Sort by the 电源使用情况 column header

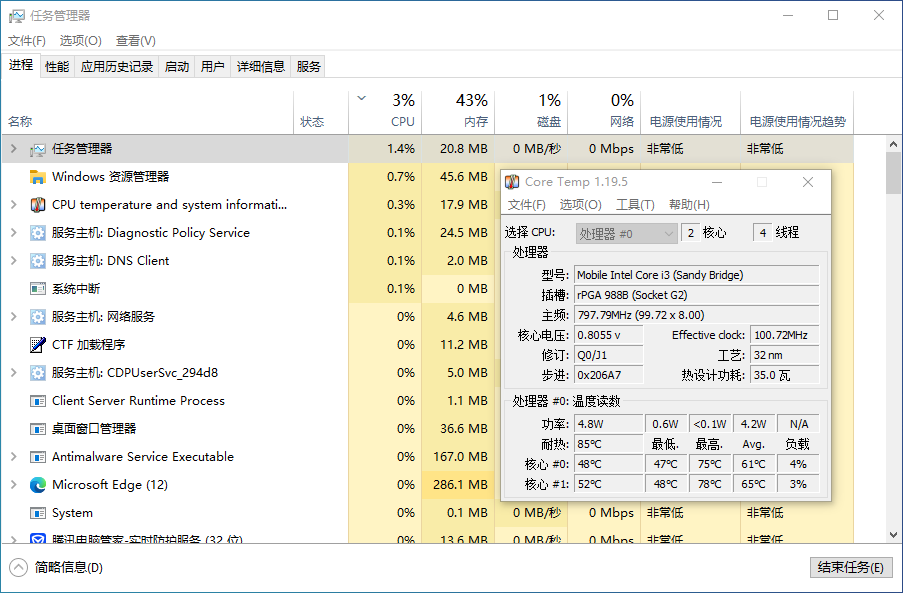pyautogui.click(x=690, y=113)
